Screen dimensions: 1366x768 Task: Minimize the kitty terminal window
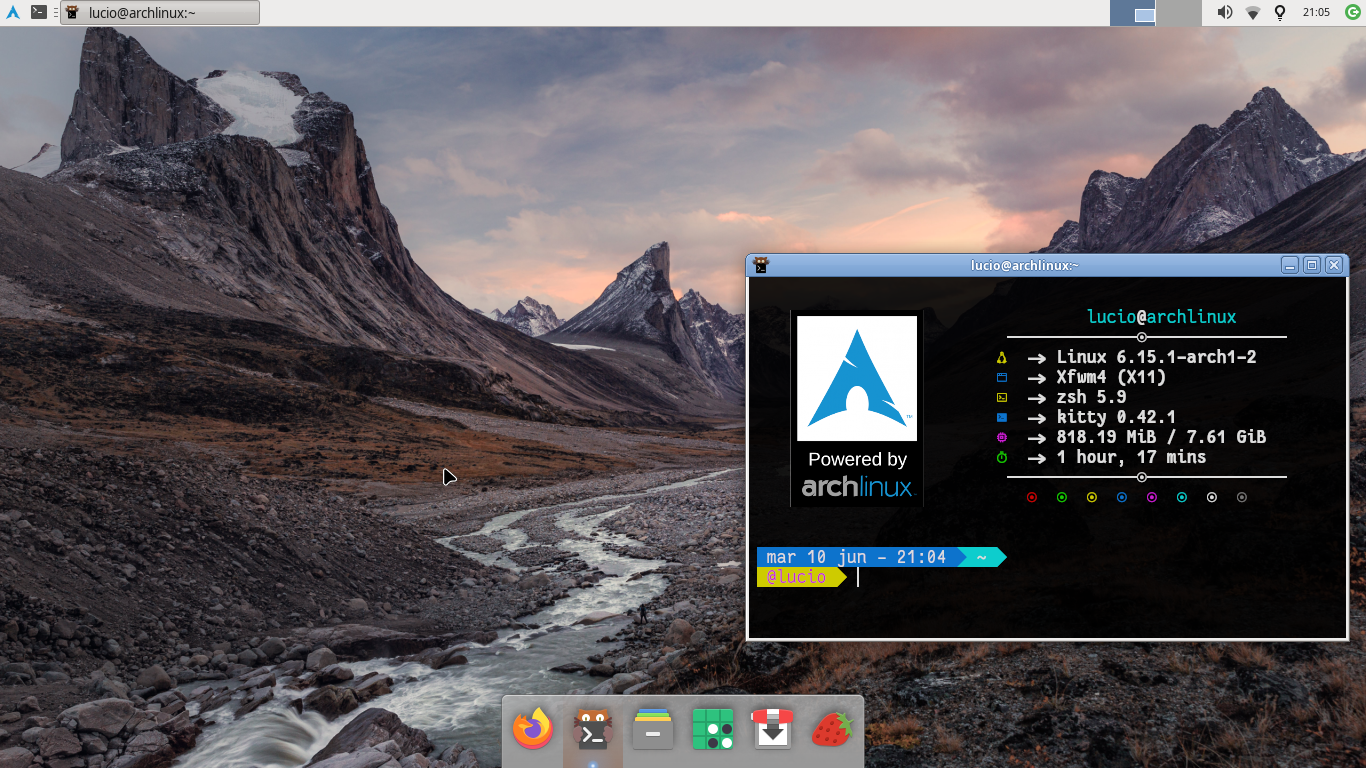[x=1290, y=265]
